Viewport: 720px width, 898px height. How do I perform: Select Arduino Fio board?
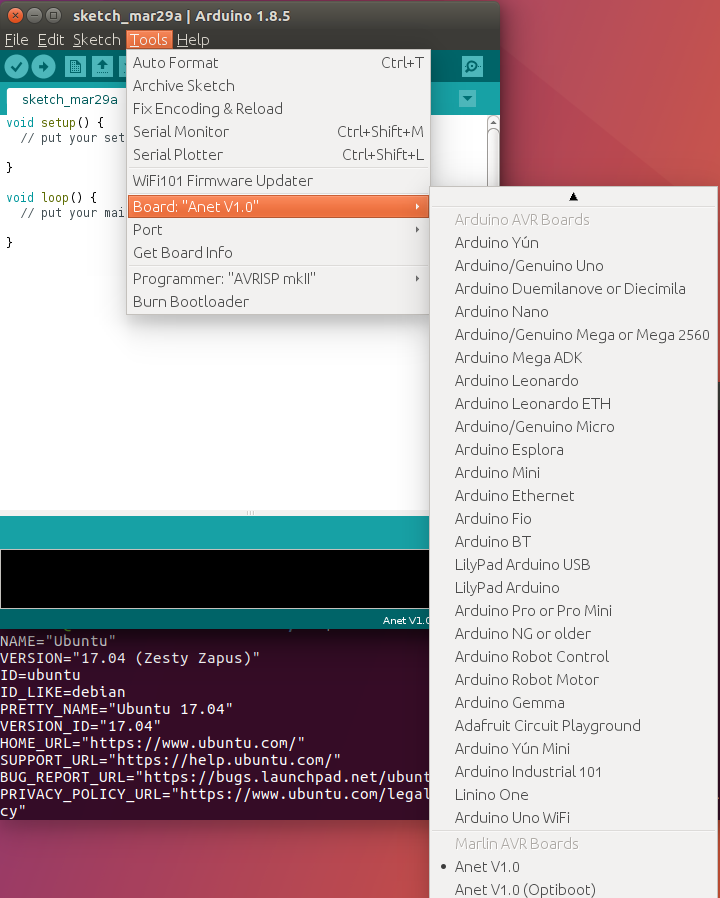click(x=574, y=518)
